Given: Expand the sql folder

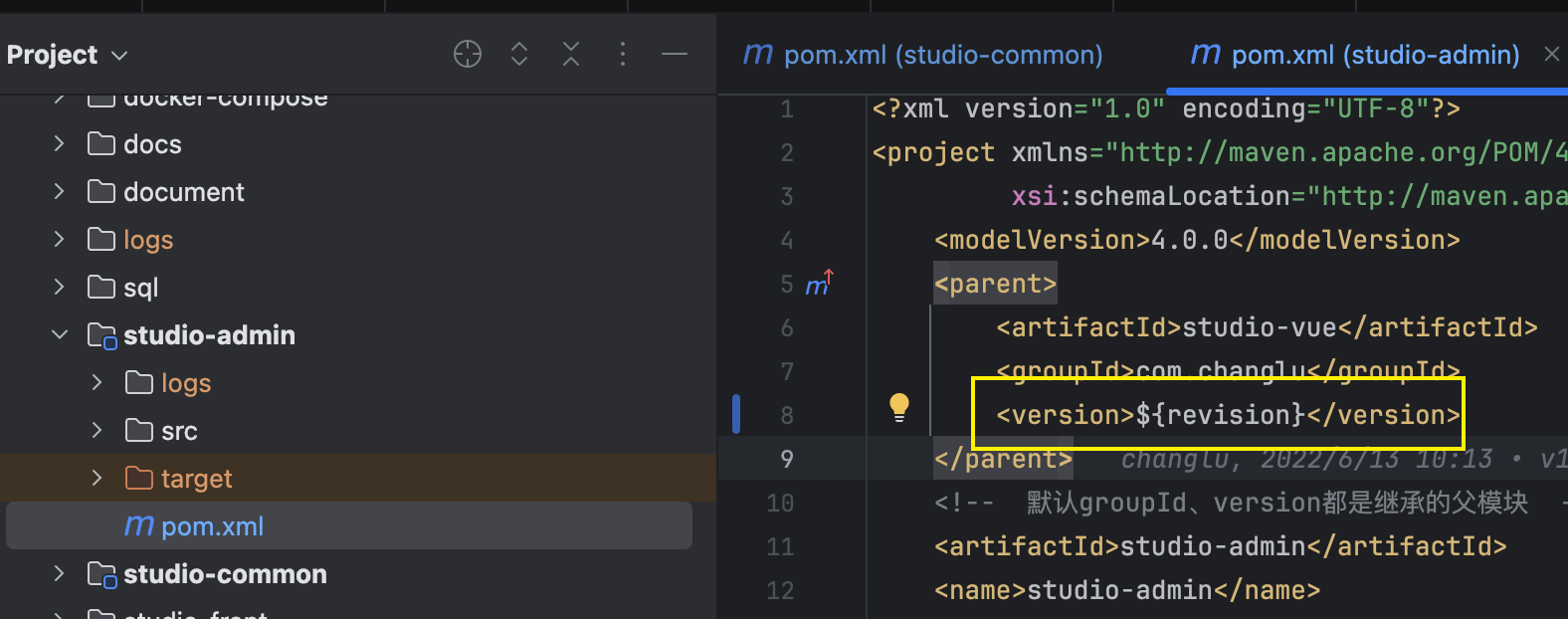Looking at the screenshot, I should point(60,288).
